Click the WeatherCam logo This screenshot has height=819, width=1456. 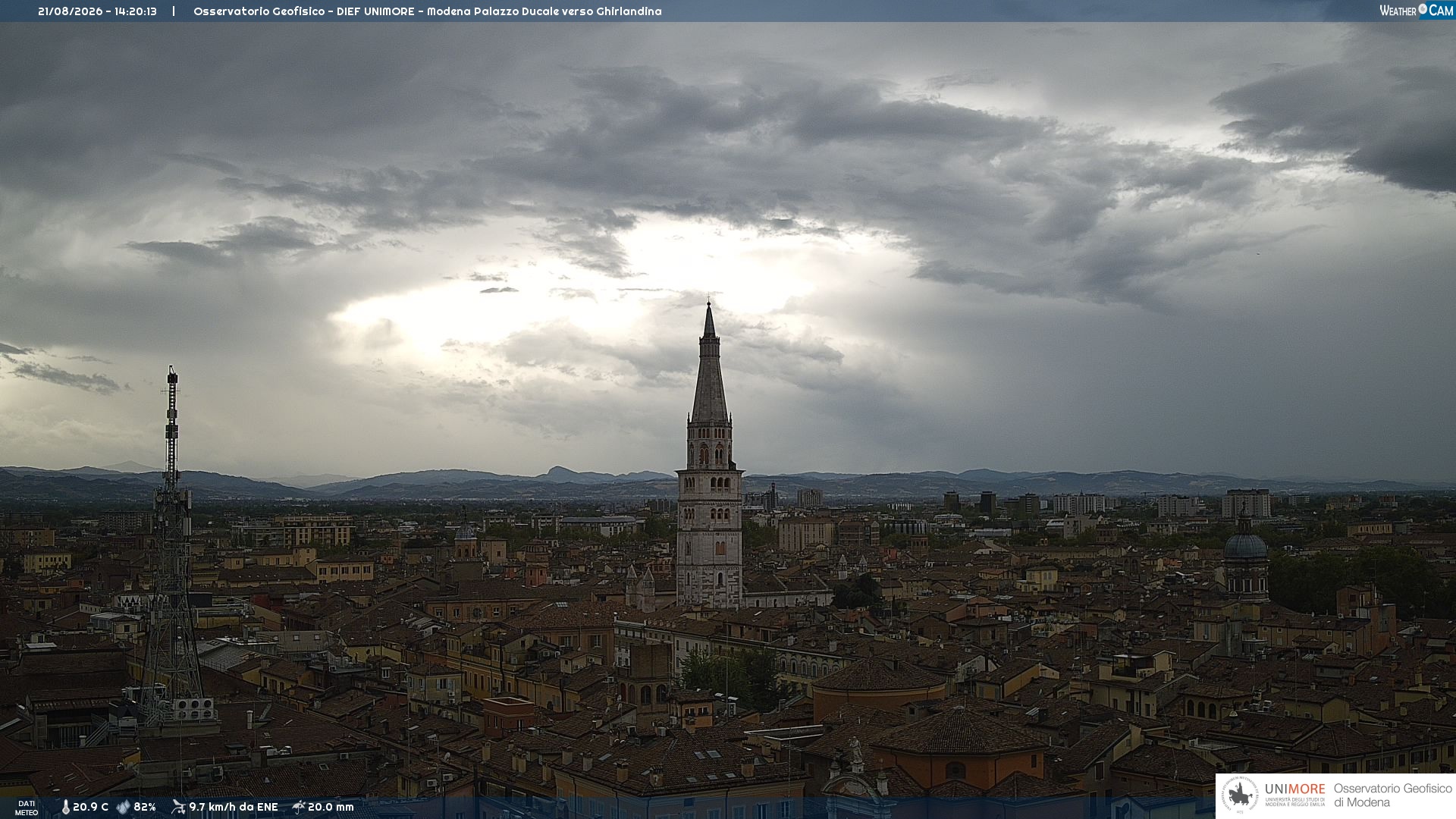[1416, 11]
